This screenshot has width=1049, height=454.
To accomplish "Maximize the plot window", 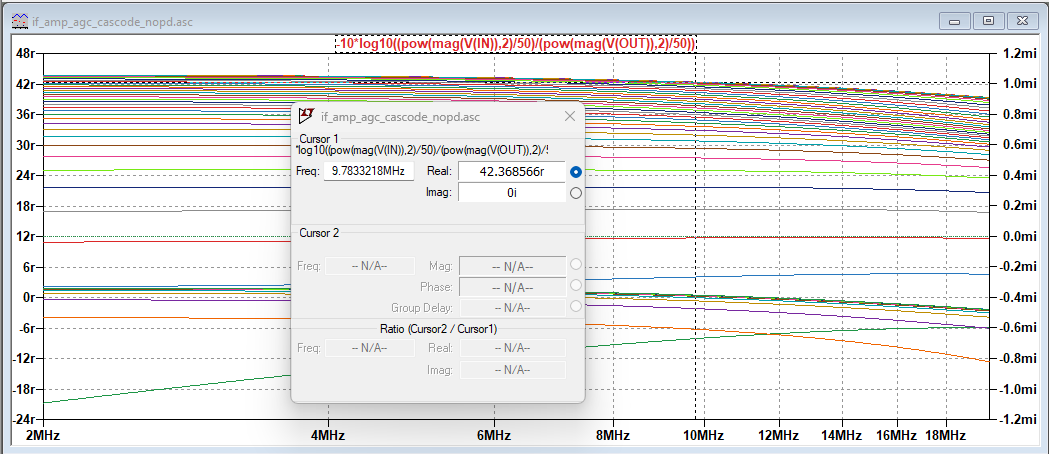I will pyautogui.click(x=988, y=21).
